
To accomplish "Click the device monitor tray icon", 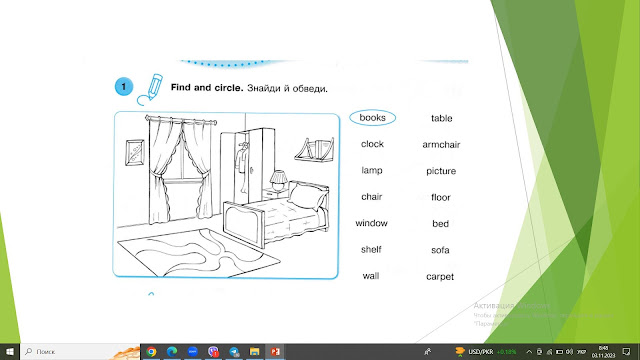I will [x=539, y=351].
